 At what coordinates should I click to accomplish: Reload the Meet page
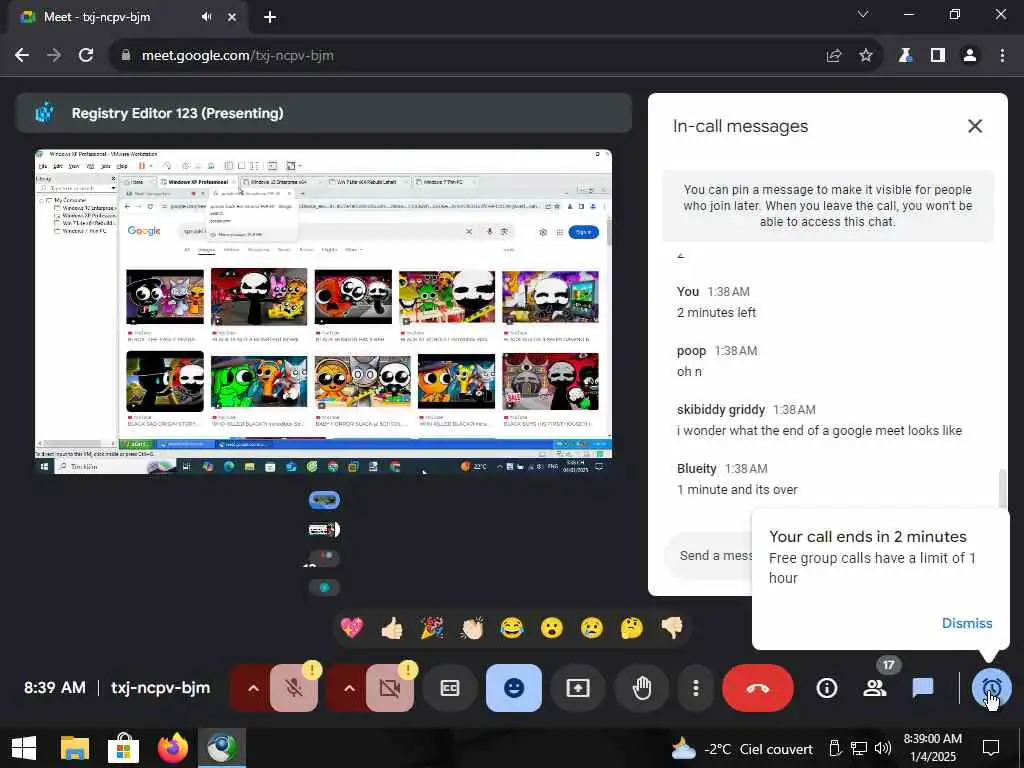pos(86,56)
